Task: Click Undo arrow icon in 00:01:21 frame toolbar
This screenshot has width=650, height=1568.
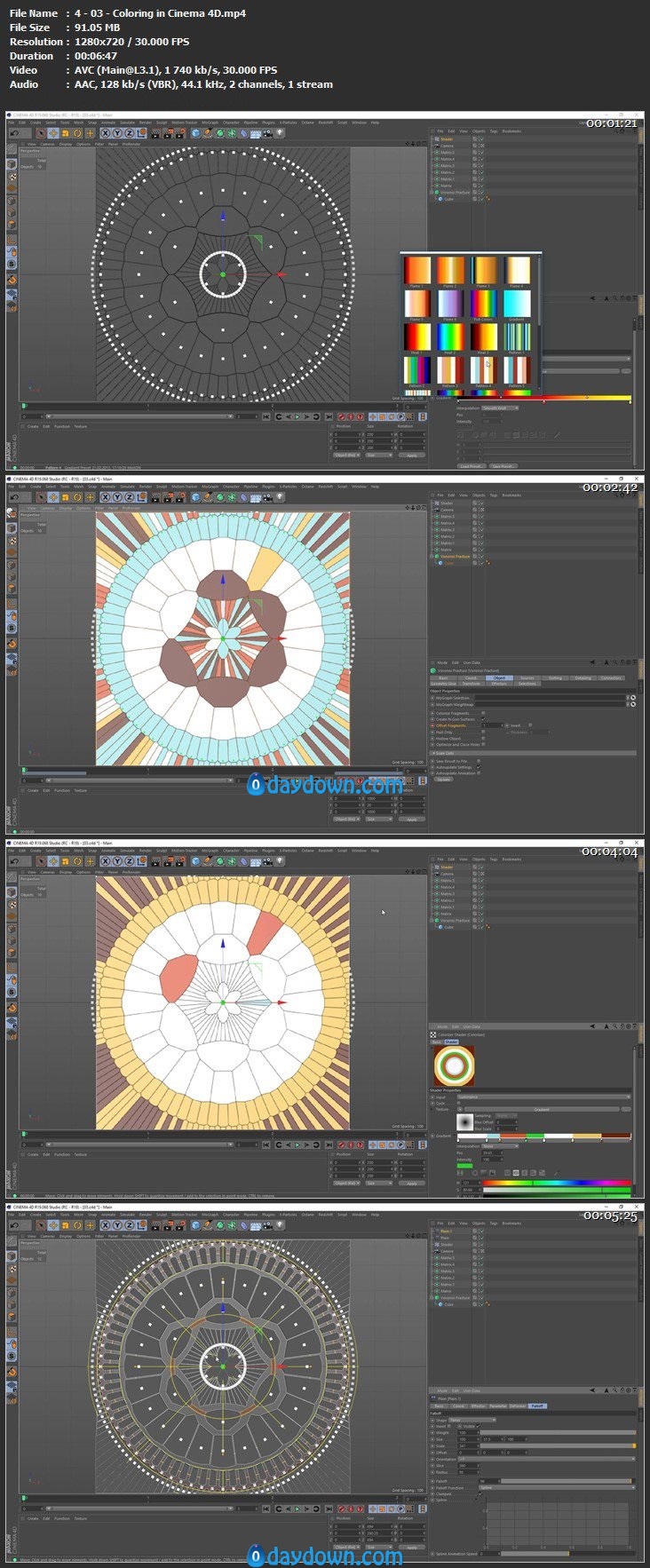Action: [x=14, y=133]
